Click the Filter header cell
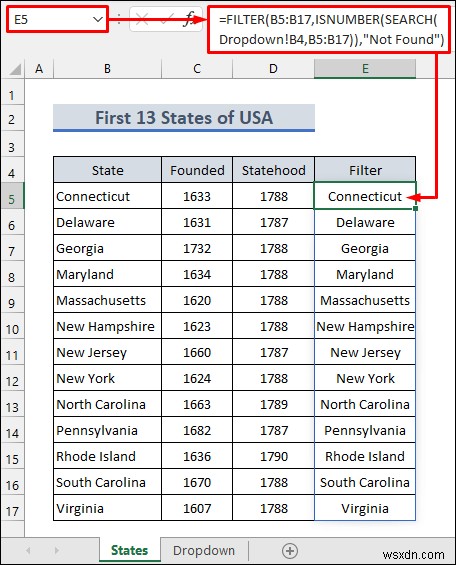Viewport: 456px width, 565px height. click(365, 170)
